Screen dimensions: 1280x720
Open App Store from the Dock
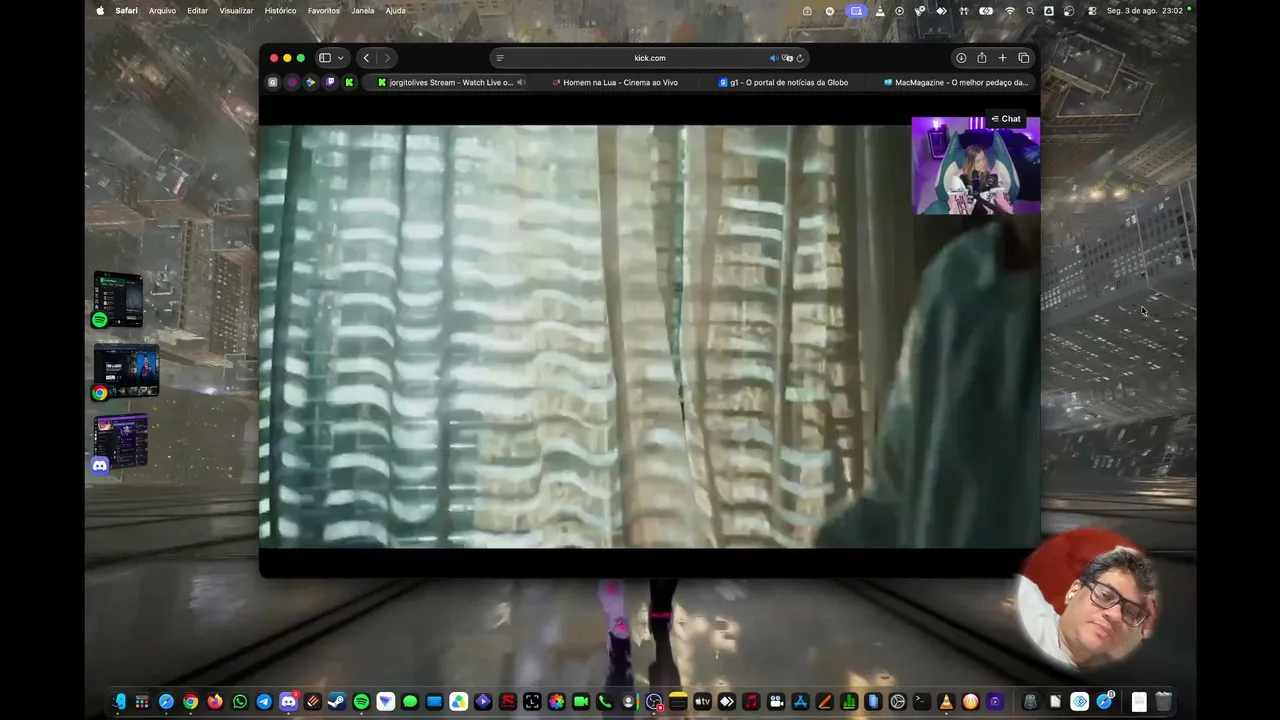click(800, 702)
